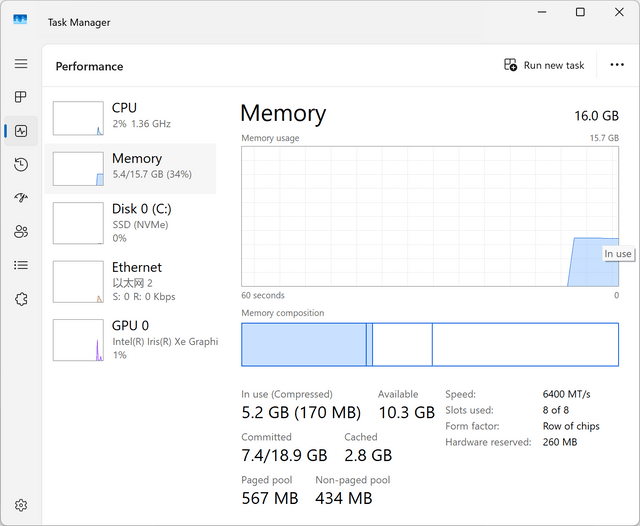This screenshot has height=526, width=640.
Task: Go to the Processes page icon
Action: click(x=21, y=97)
